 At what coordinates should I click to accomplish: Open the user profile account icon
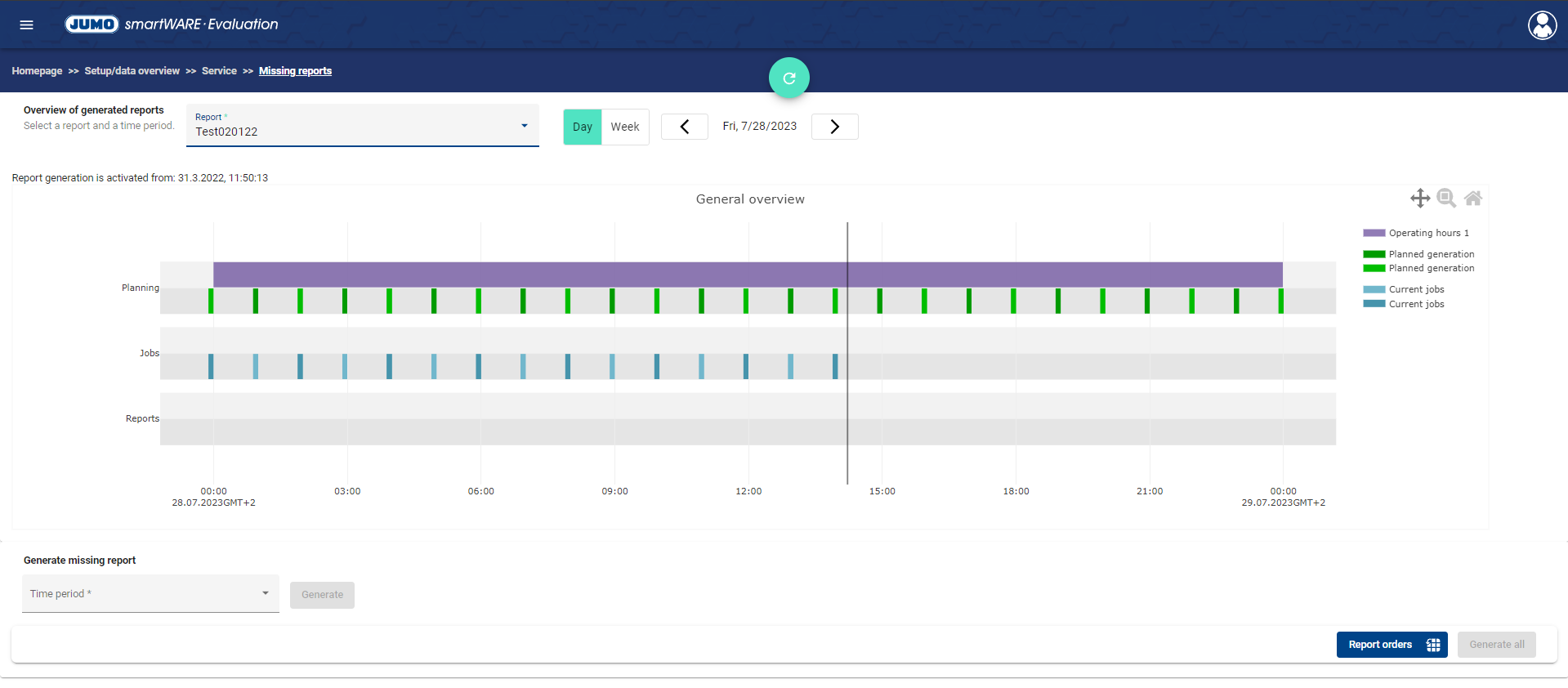tap(1542, 25)
